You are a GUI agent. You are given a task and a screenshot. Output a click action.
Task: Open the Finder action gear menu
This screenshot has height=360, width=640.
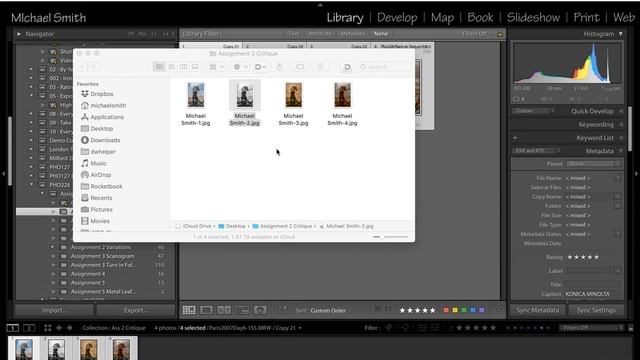coord(239,67)
